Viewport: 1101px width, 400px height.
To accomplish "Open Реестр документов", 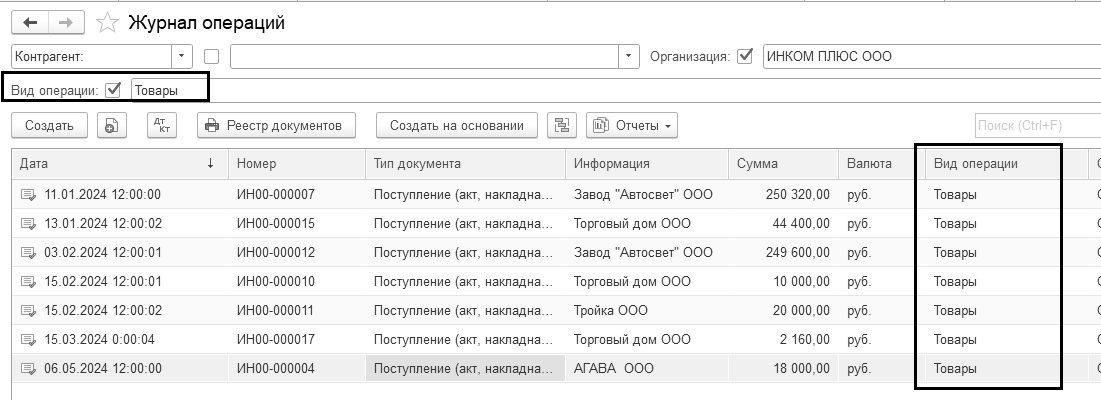I will [x=277, y=126].
